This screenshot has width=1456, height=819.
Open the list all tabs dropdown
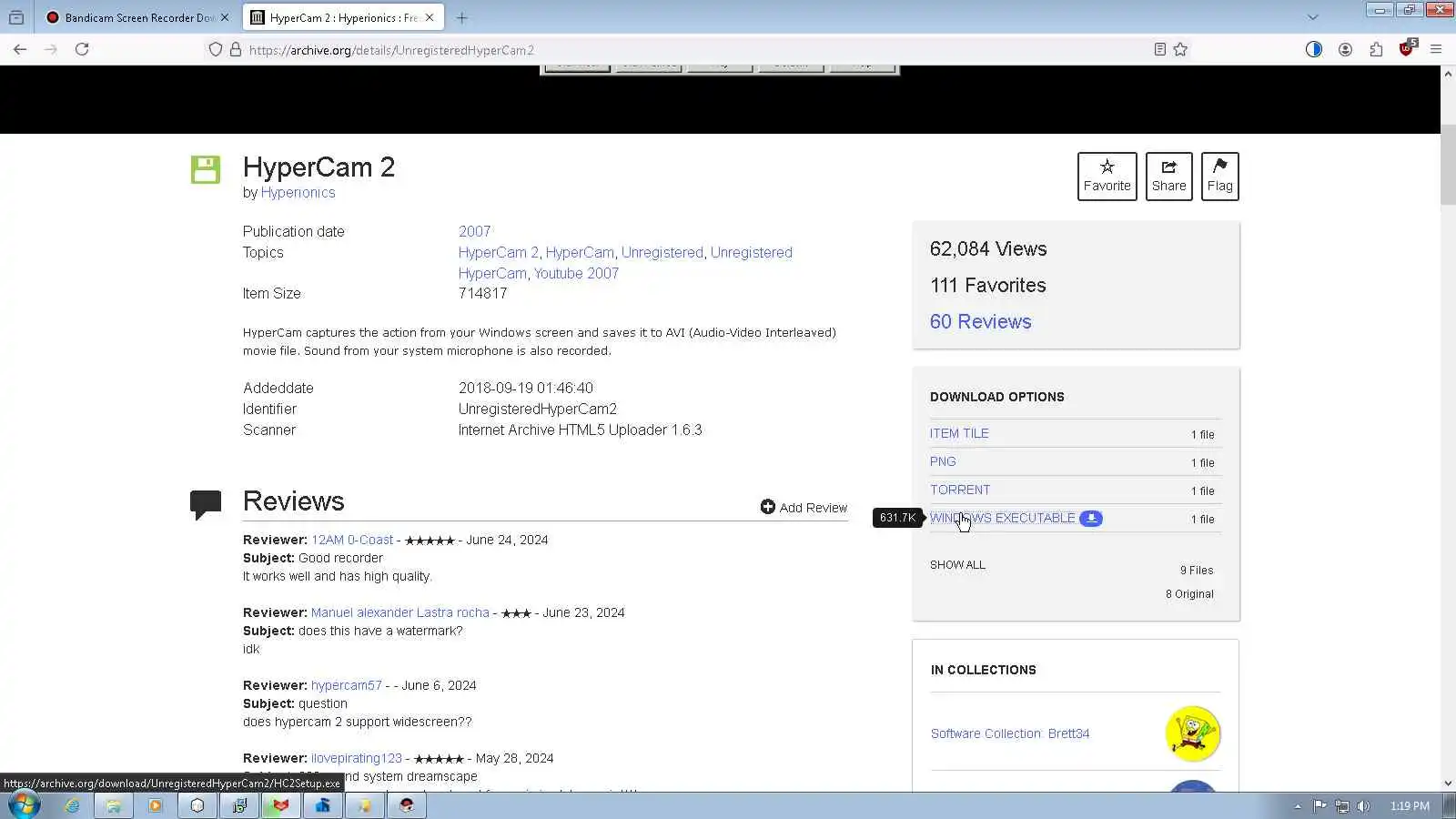click(1312, 17)
